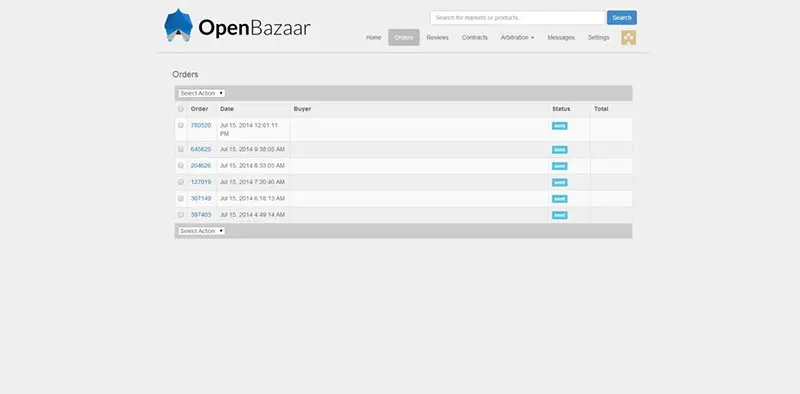Click the sent status badge for order 645625
Viewport: 800px width, 394px height.
click(560, 150)
